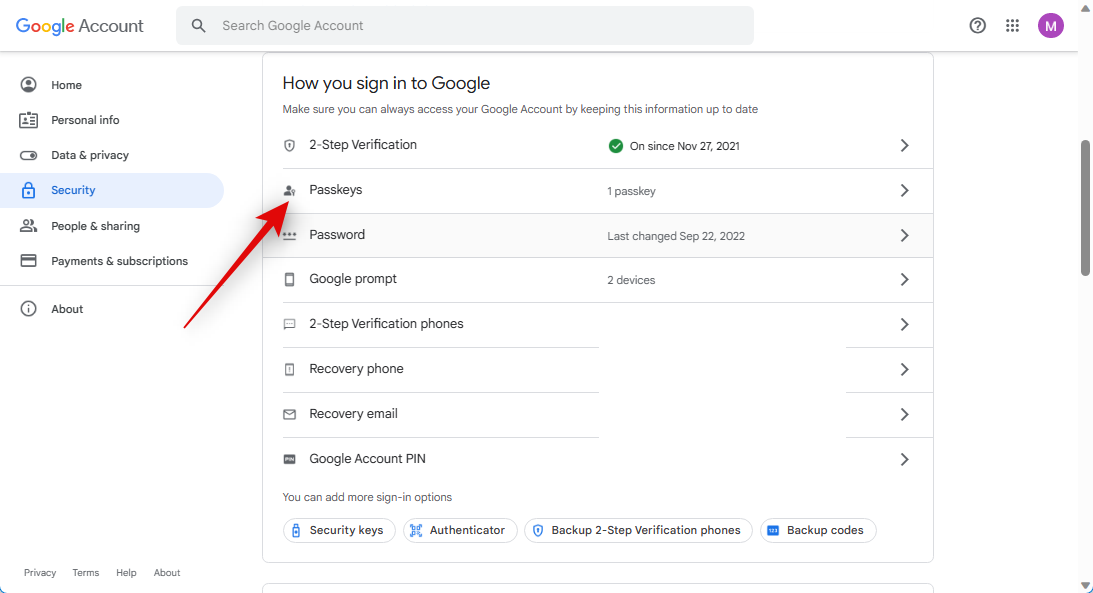Click the search magnifier icon
The image size is (1093, 593).
click(x=199, y=26)
